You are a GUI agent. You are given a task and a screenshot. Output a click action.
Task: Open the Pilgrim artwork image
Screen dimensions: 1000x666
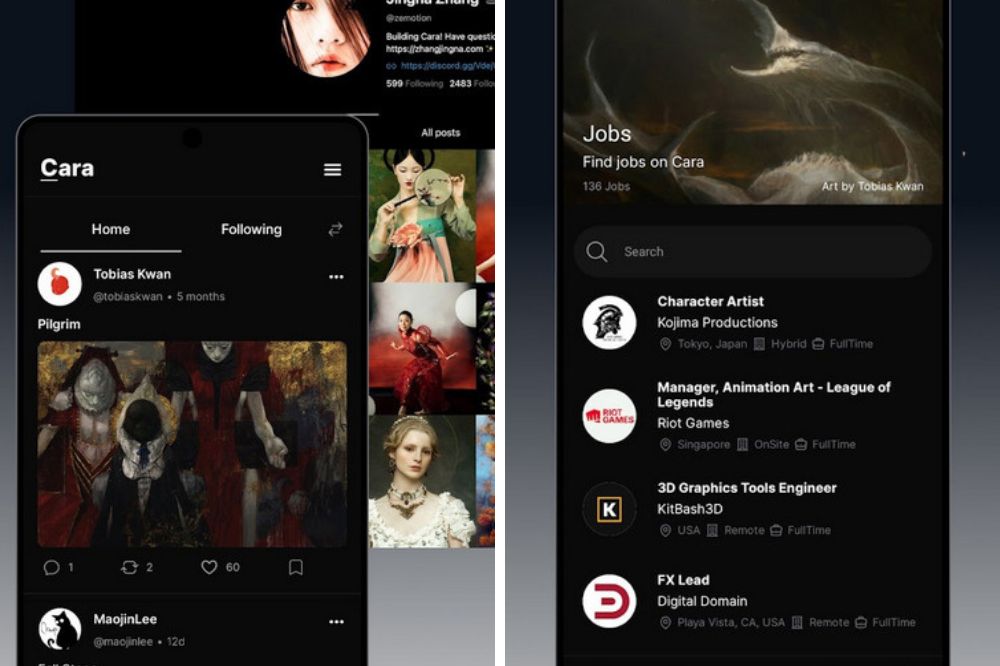point(192,444)
